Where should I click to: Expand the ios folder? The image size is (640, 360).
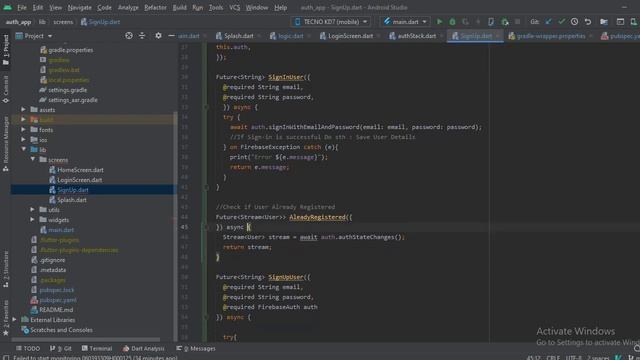point(23,140)
